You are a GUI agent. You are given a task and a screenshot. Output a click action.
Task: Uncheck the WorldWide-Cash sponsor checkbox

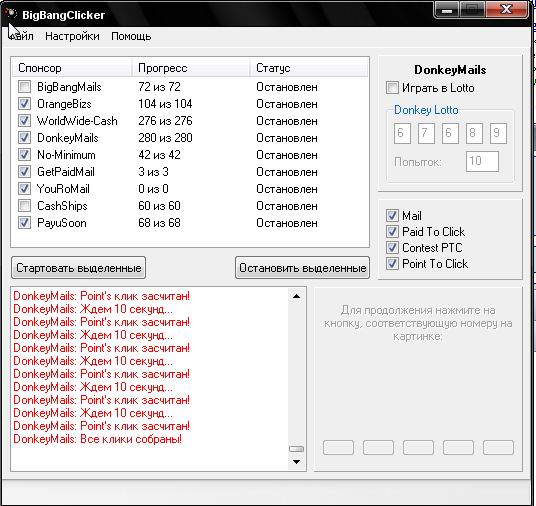(x=24, y=120)
